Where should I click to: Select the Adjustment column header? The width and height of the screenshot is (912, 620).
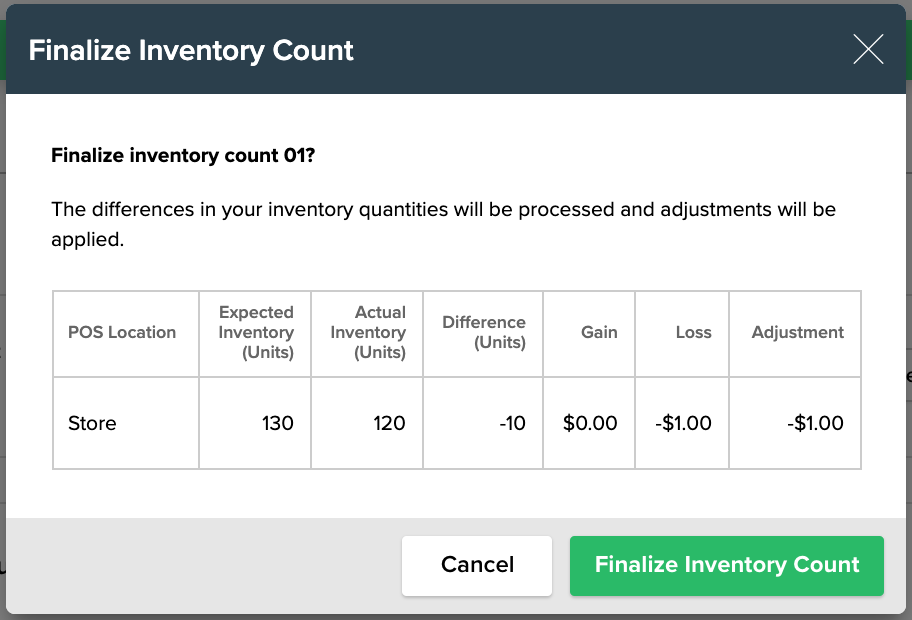pos(797,333)
